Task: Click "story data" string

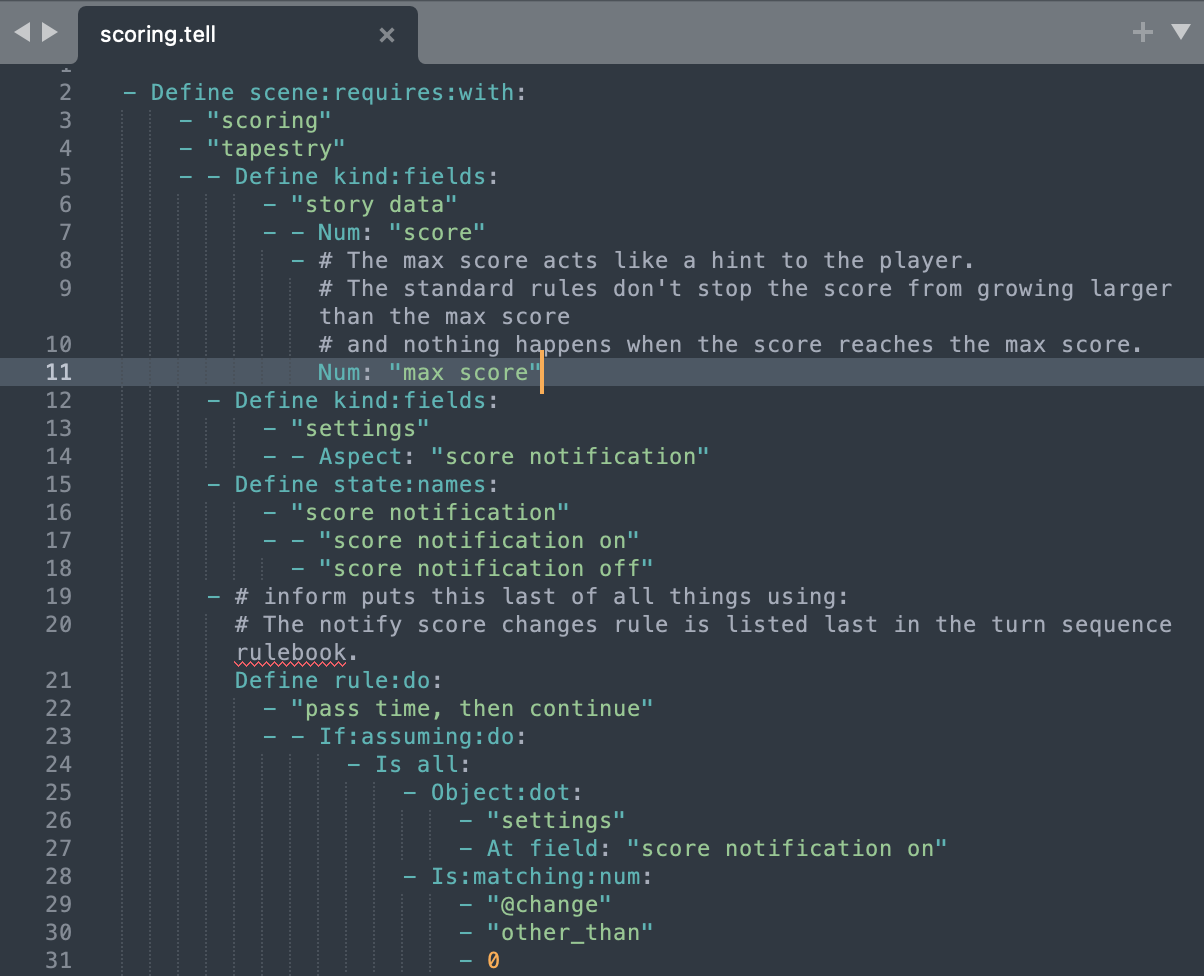Action: click(x=374, y=204)
